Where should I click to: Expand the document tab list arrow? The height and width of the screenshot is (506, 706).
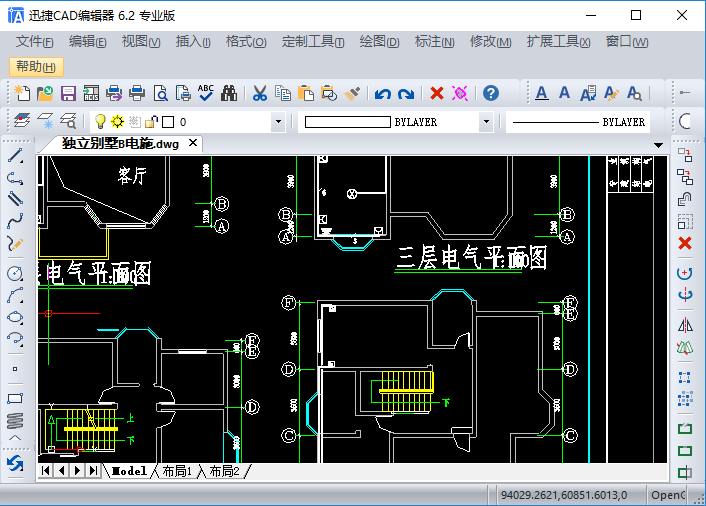pyautogui.click(x=658, y=145)
